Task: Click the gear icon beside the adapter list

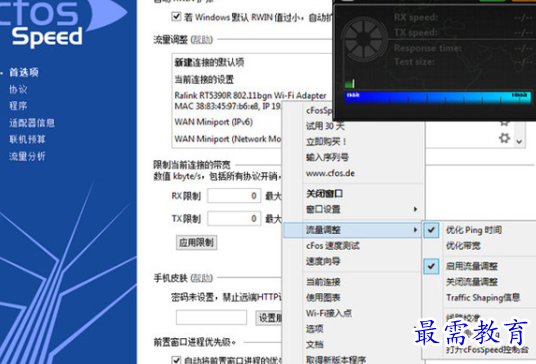Action: point(504,138)
